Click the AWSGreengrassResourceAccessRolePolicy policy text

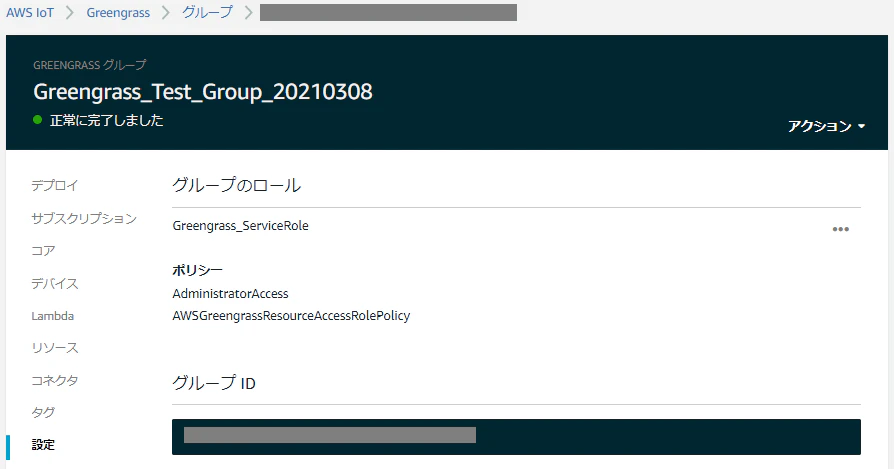point(291,316)
